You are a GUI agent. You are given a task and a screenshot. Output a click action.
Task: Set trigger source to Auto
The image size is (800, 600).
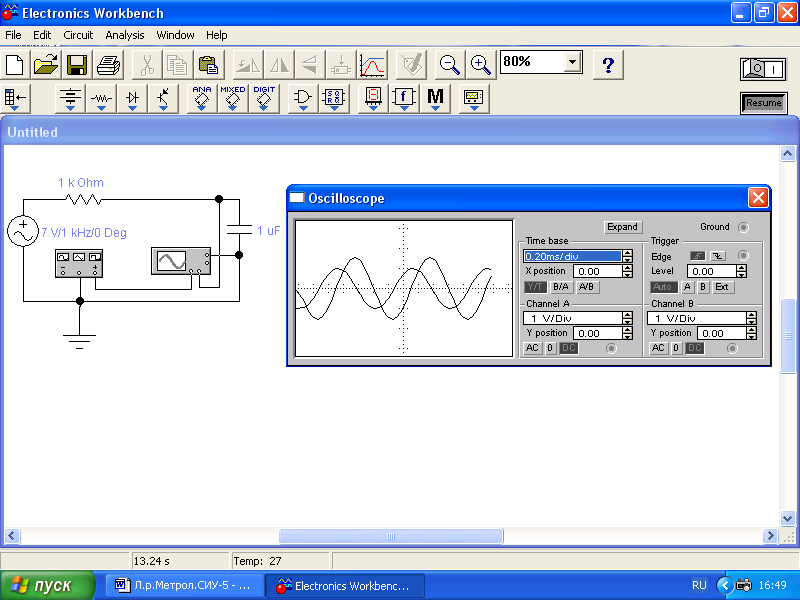point(663,287)
